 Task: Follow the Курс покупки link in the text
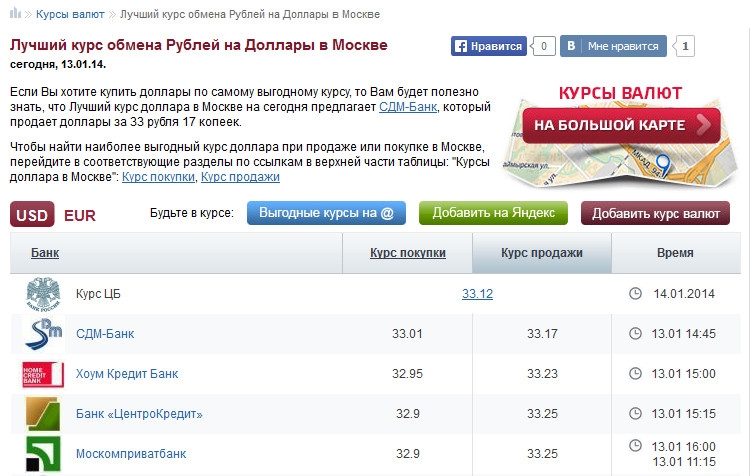158,177
